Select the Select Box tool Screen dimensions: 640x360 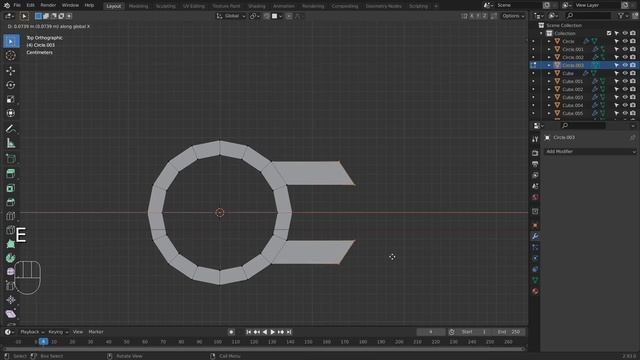point(11,41)
